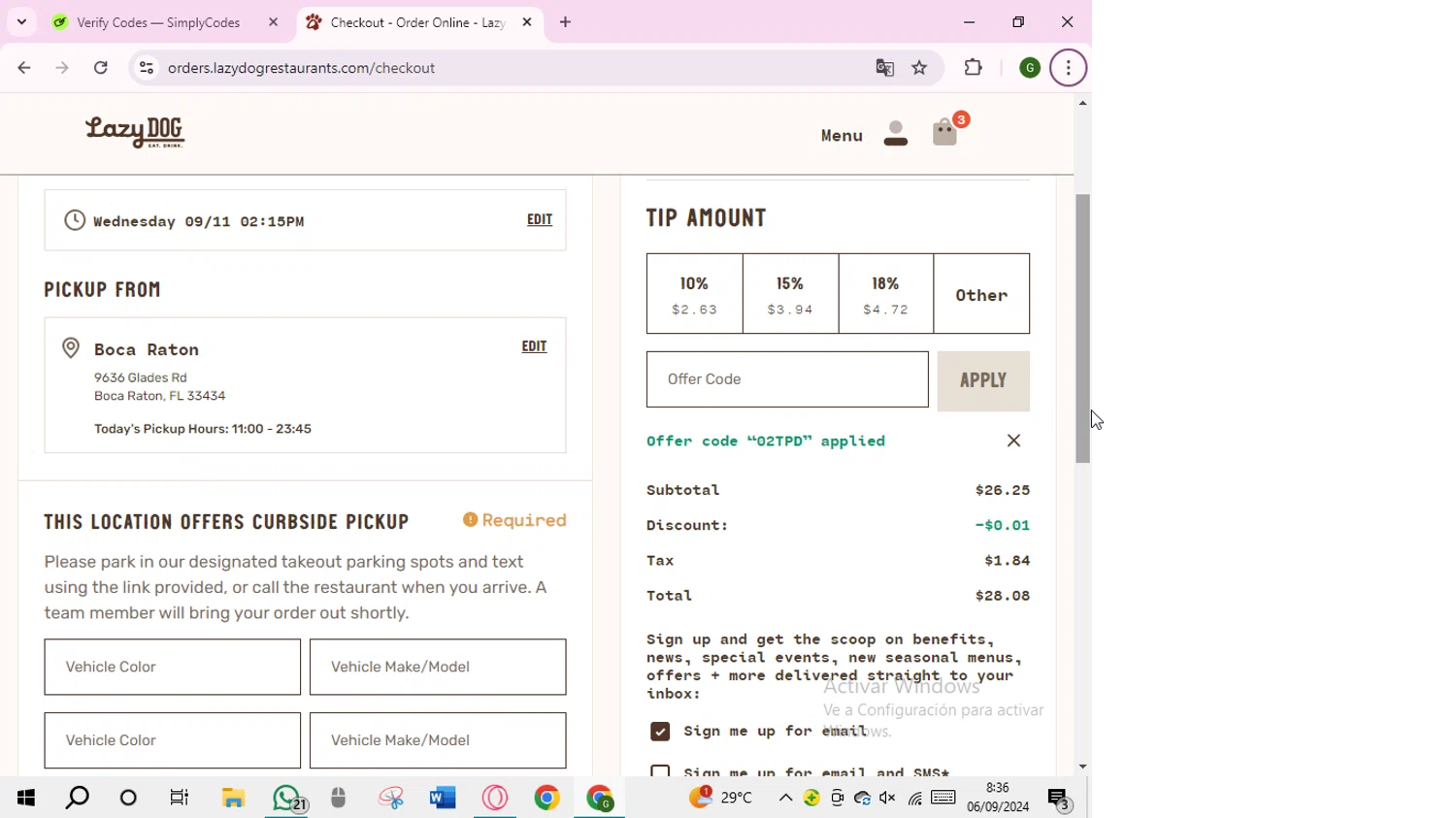Image resolution: width=1456 pixels, height=818 pixels.
Task: Open Cortana circle icon on taskbar
Action: click(128, 798)
